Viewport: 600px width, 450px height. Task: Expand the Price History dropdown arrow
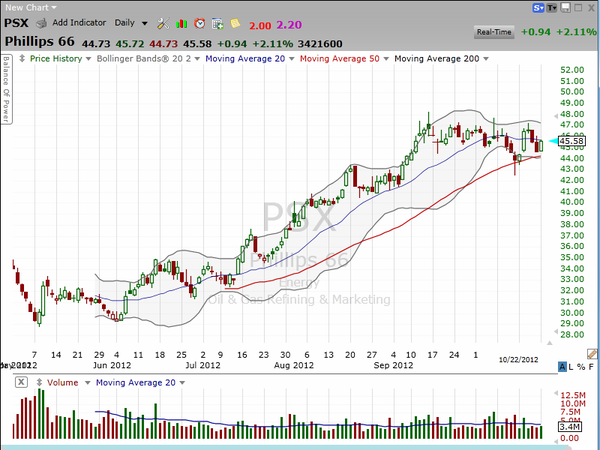(x=88, y=59)
